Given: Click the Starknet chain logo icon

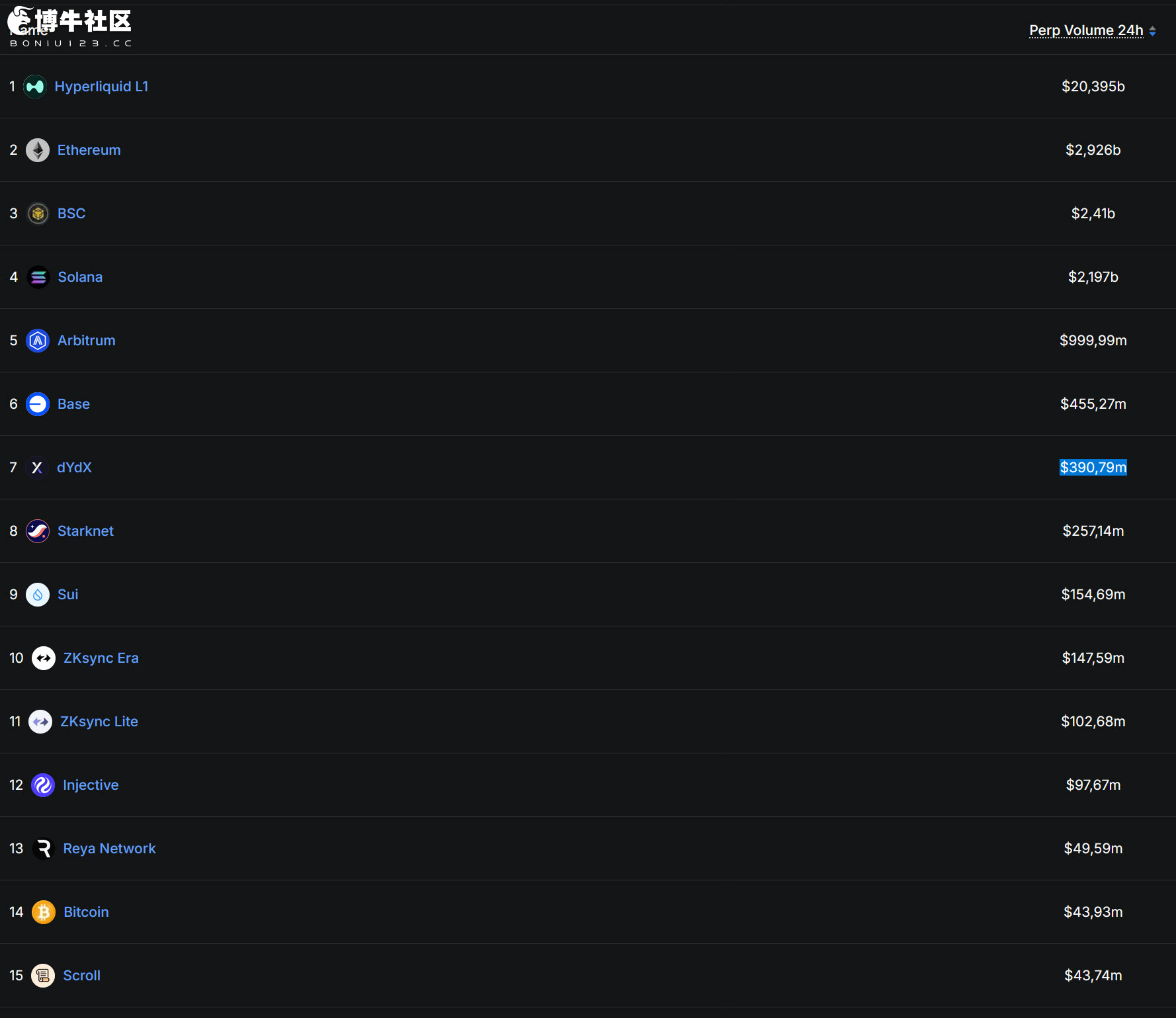Looking at the screenshot, I should 38,531.
